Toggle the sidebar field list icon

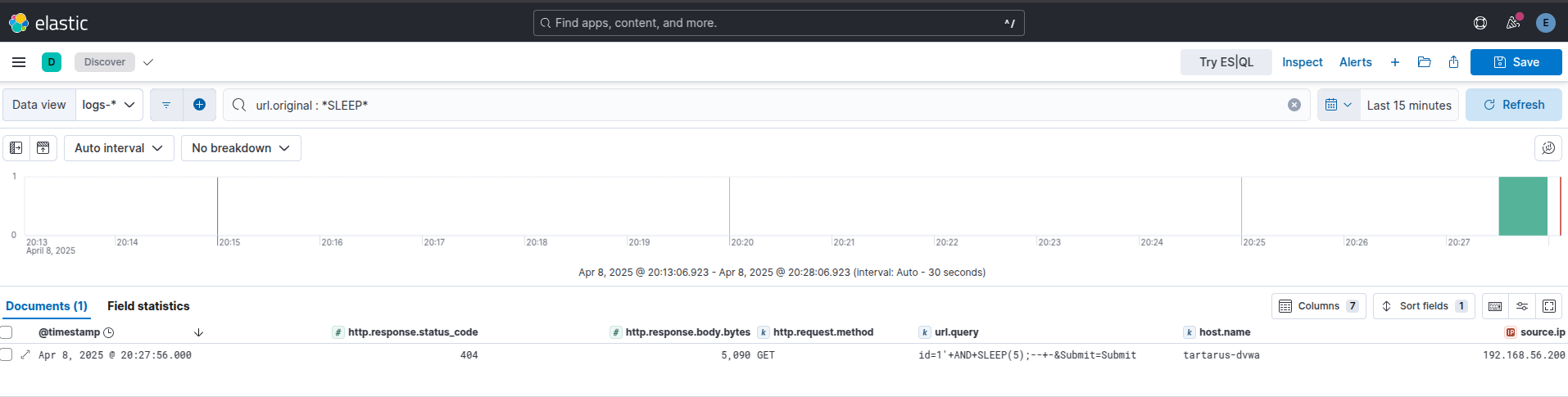[x=16, y=148]
